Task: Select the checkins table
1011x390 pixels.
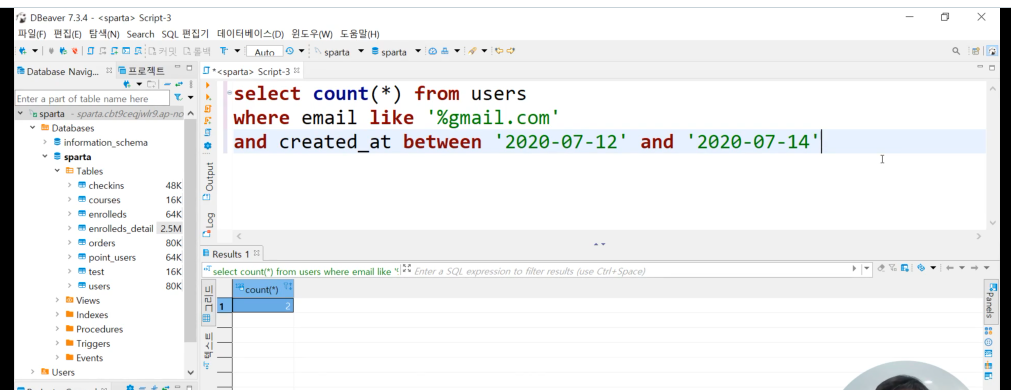Action: point(106,186)
